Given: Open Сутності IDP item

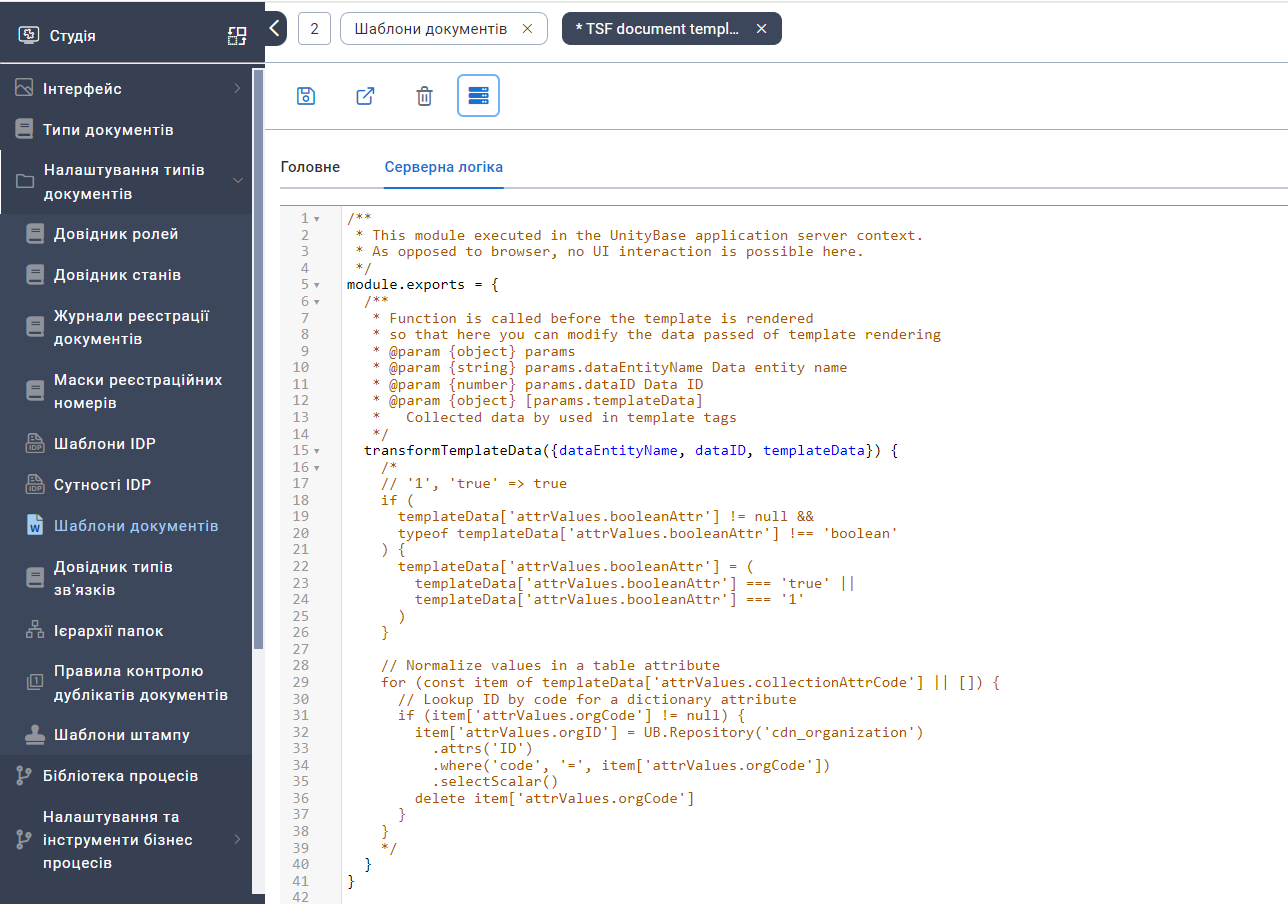Looking at the screenshot, I should pyautogui.click(x=102, y=485).
